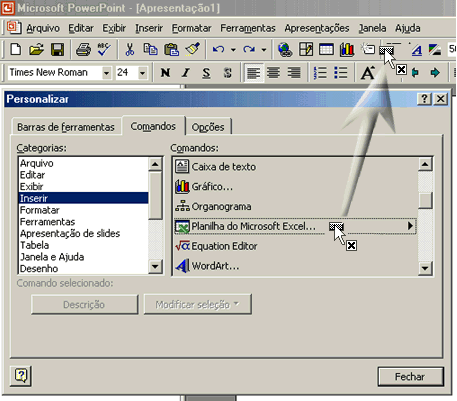Toggle align right paragraph button
The image size is (457, 401).
294,73
